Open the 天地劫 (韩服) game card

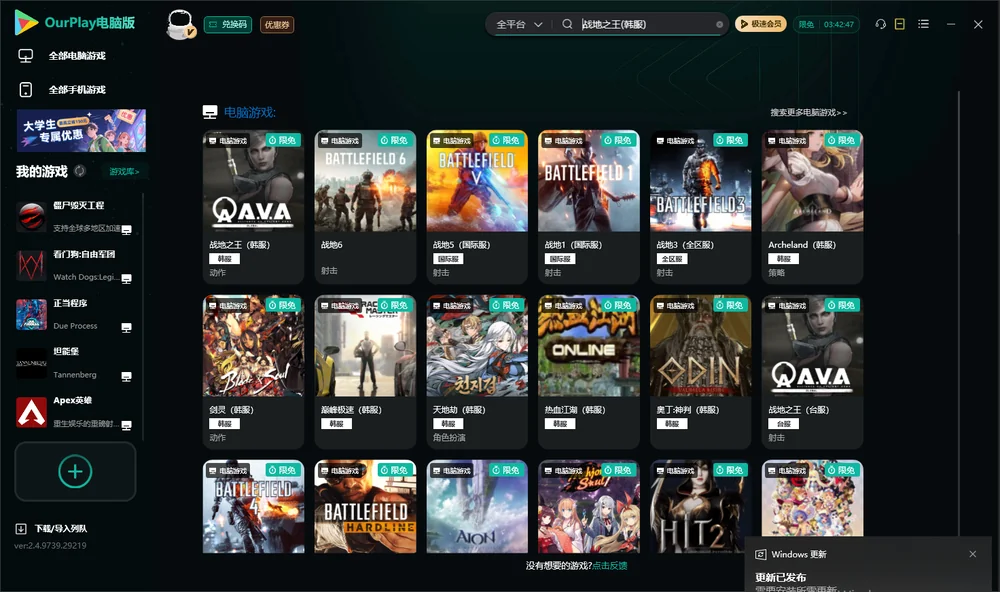[x=477, y=372]
